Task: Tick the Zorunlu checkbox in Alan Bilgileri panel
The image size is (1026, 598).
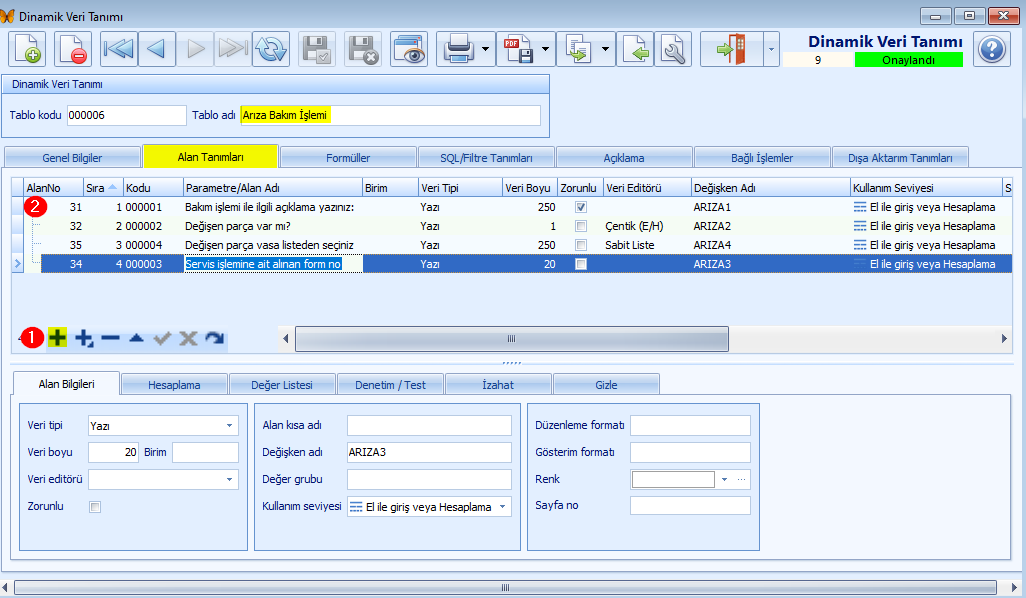Action: click(95, 507)
